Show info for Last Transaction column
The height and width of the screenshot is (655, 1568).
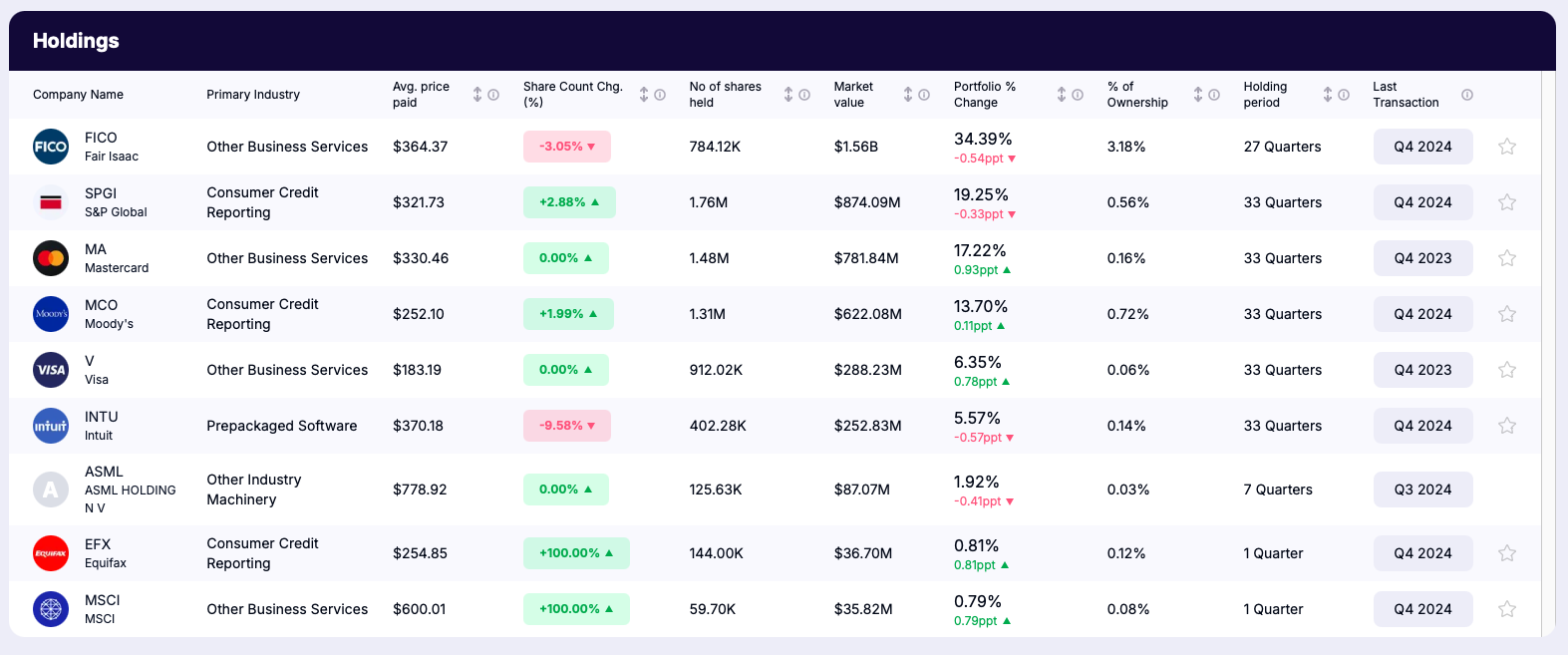pos(1467,95)
